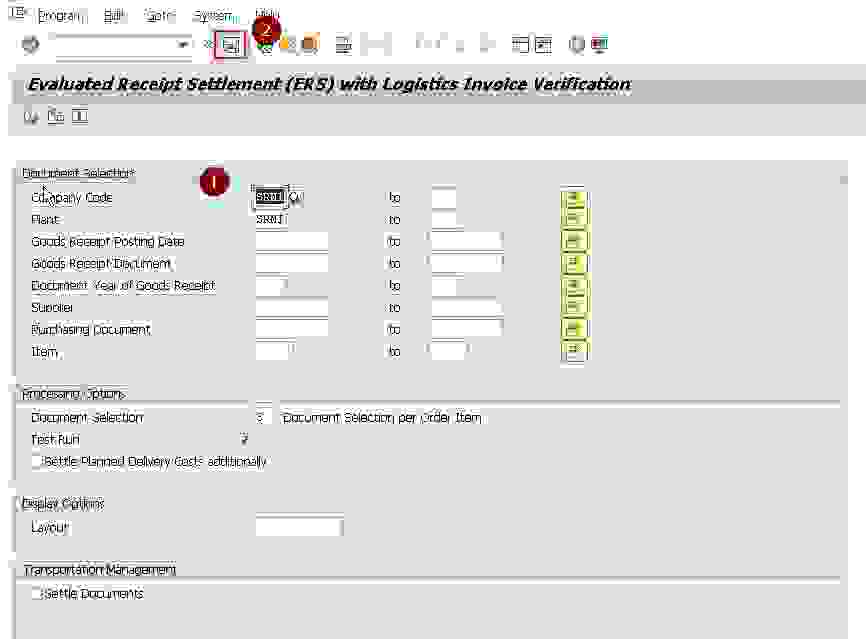Click the Supplier from-value field
This screenshot has width=866, height=639.
pyautogui.click(x=291, y=308)
